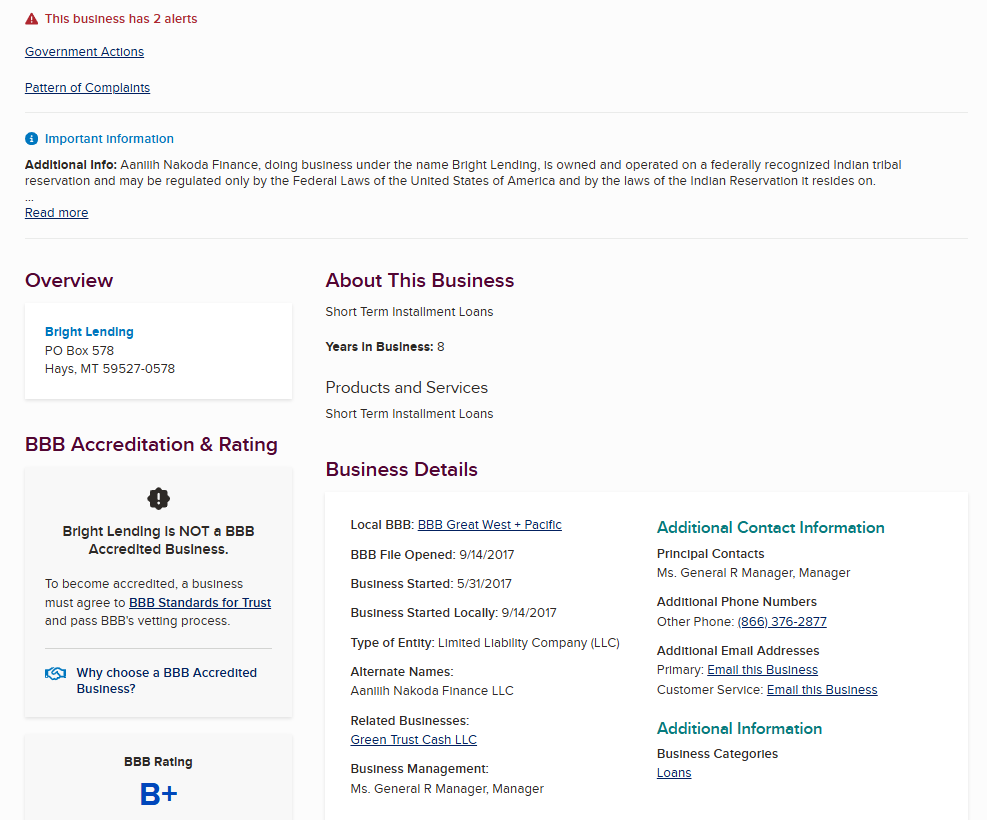Click the handshake icon beside Why choose
The image size is (987, 820).
click(55, 673)
